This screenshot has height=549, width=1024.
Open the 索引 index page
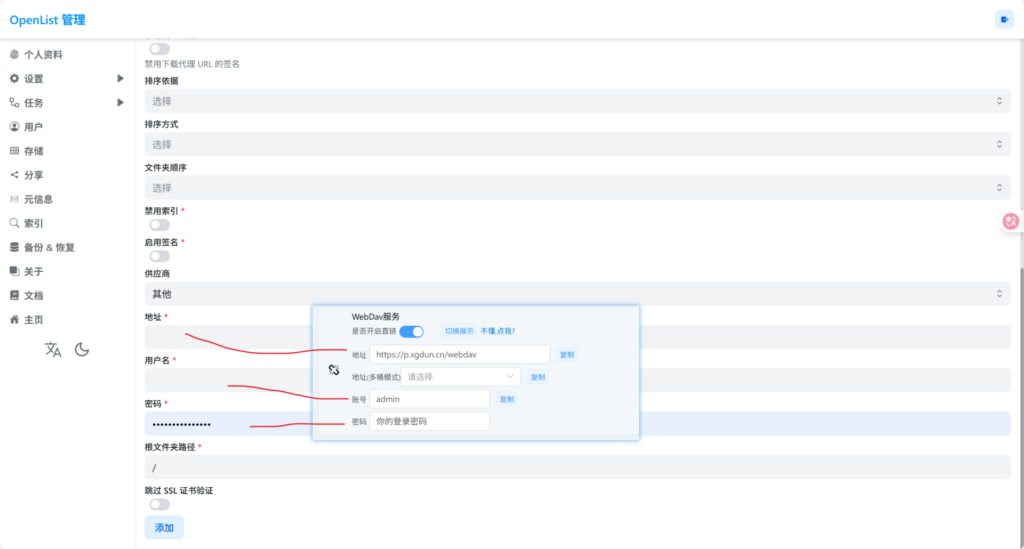pyautogui.click(x=33, y=224)
